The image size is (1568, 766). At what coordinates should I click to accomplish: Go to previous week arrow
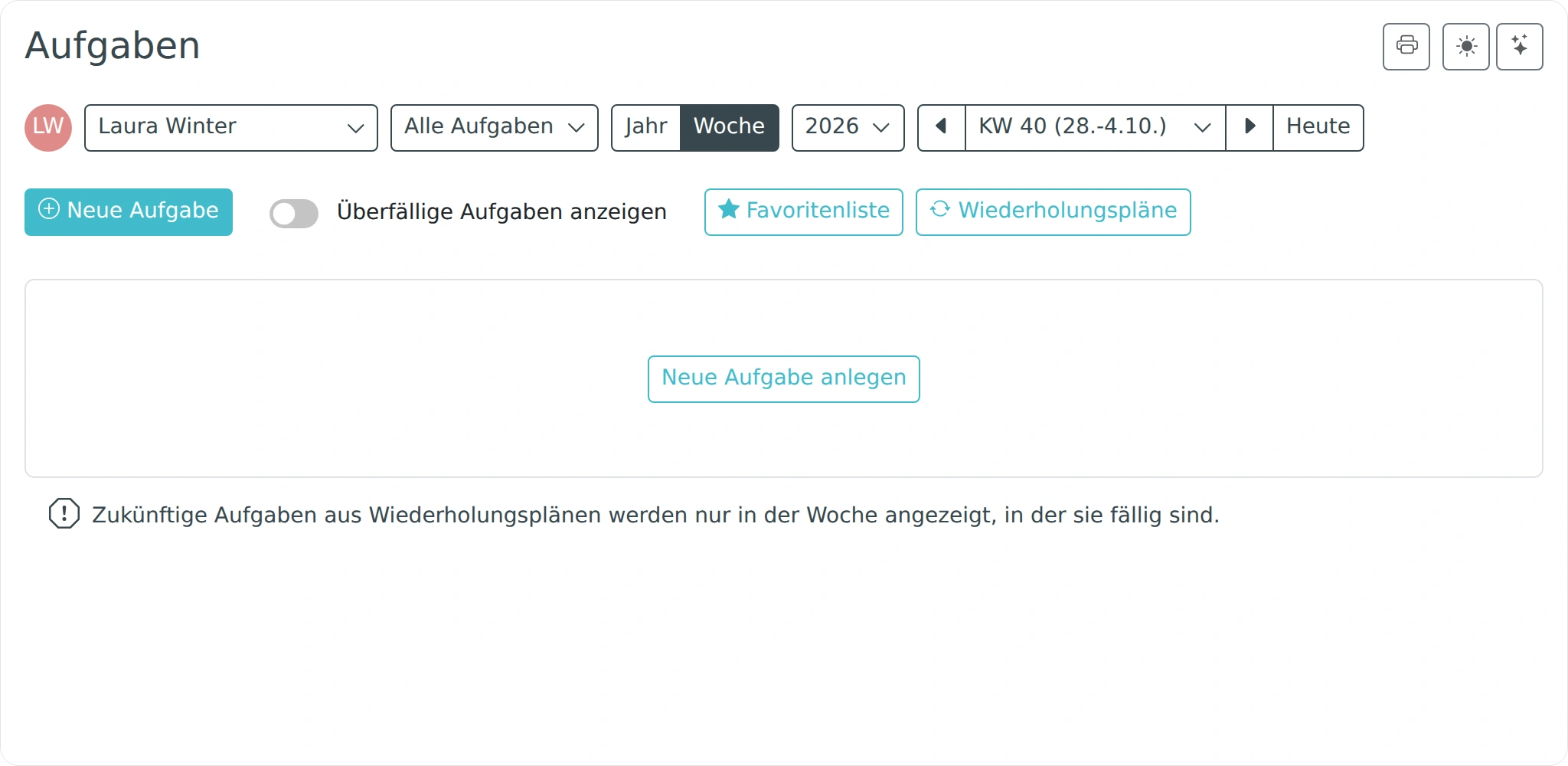coord(942,128)
